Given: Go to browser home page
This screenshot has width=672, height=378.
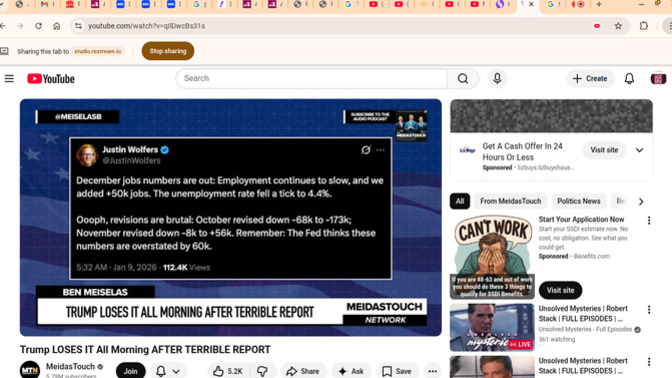Looking at the screenshot, I should (x=57, y=26).
